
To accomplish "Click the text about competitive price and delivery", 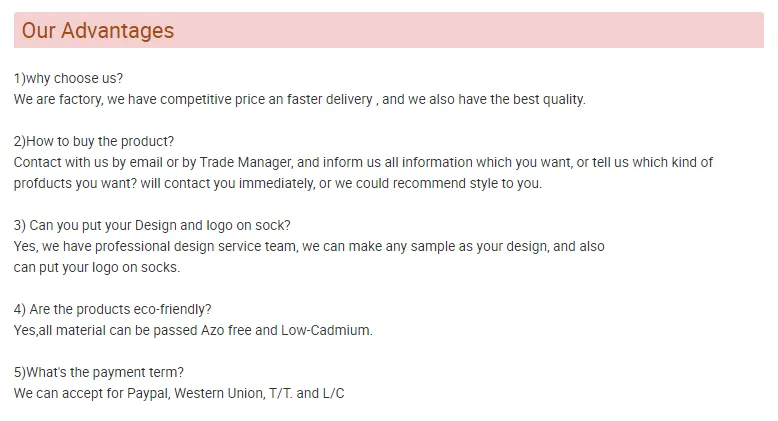I will click(300, 99).
